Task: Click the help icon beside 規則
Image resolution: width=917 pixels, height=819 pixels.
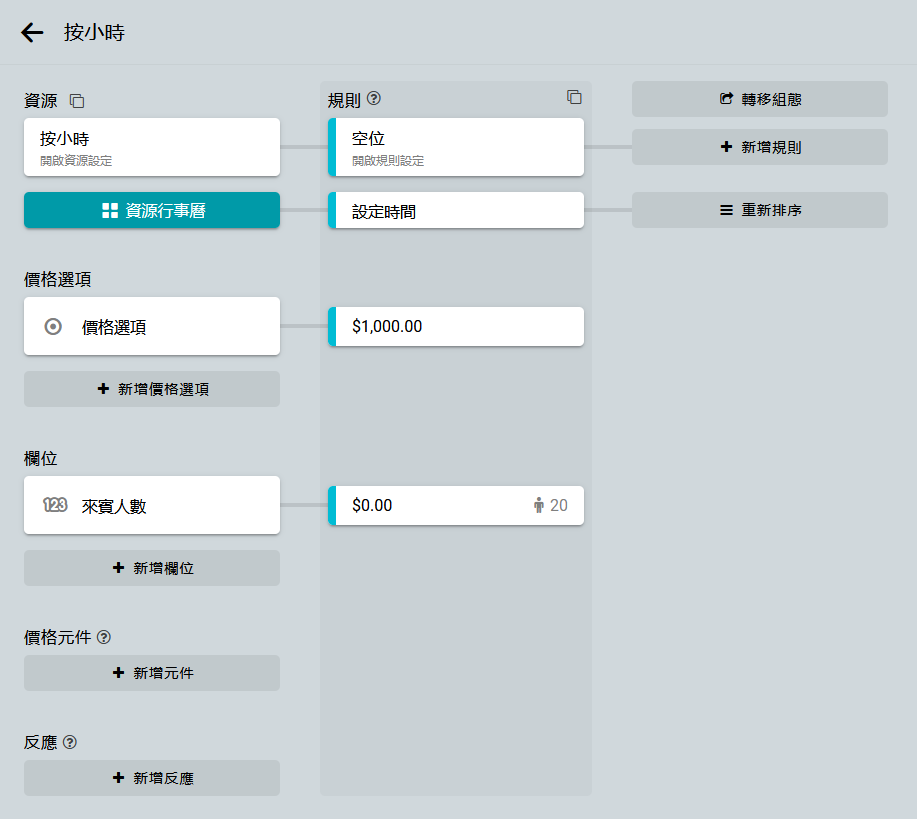Action: tap(374, 99)
